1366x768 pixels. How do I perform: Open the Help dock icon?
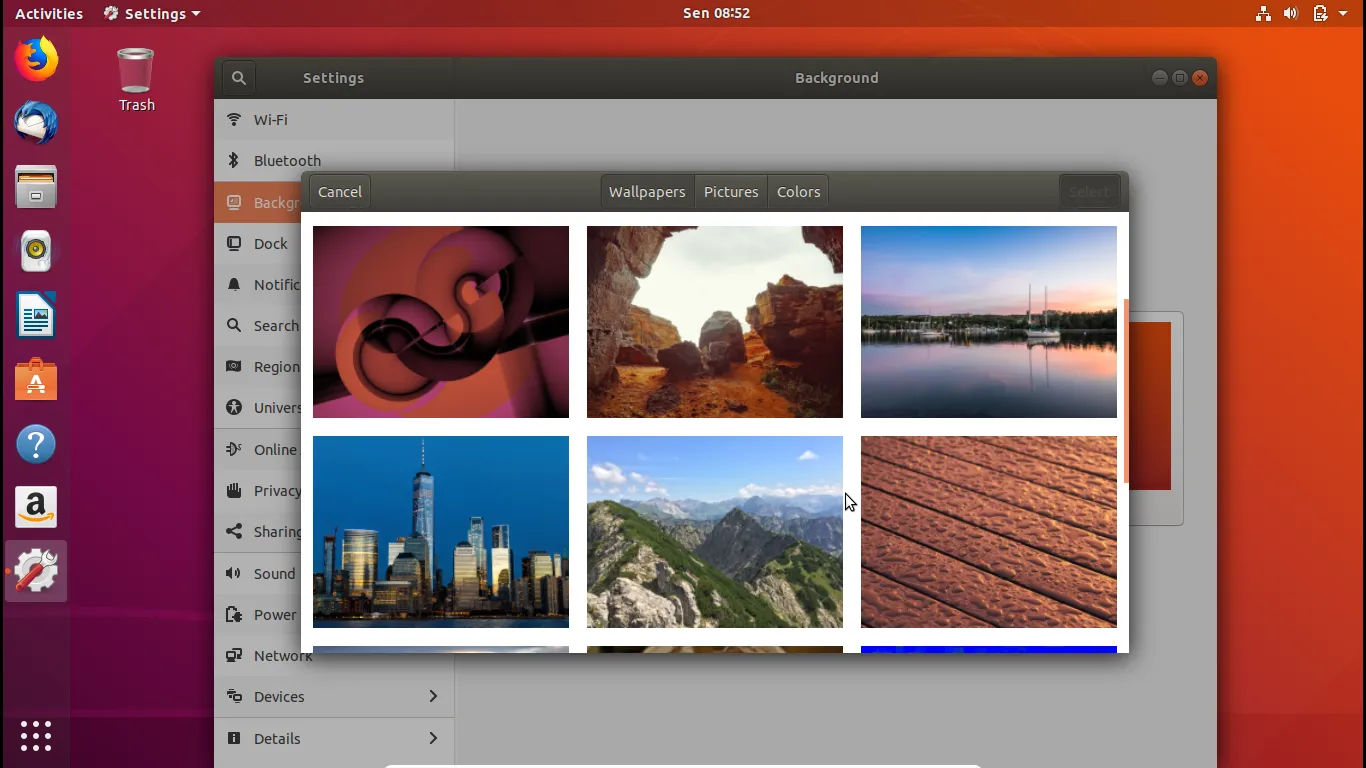[36, 443]
